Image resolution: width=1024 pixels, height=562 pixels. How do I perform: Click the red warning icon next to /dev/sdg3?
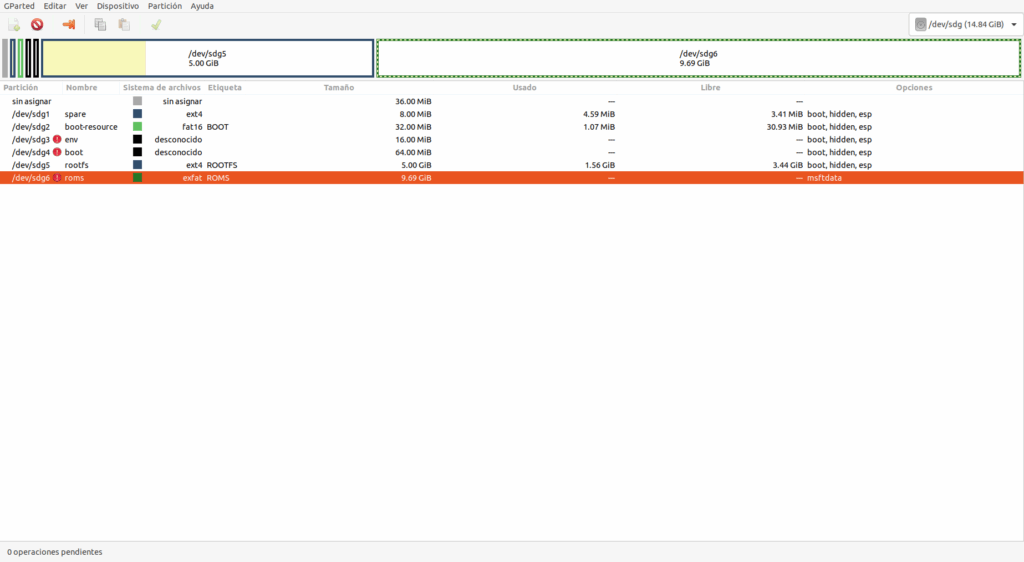tap(57, 140)
